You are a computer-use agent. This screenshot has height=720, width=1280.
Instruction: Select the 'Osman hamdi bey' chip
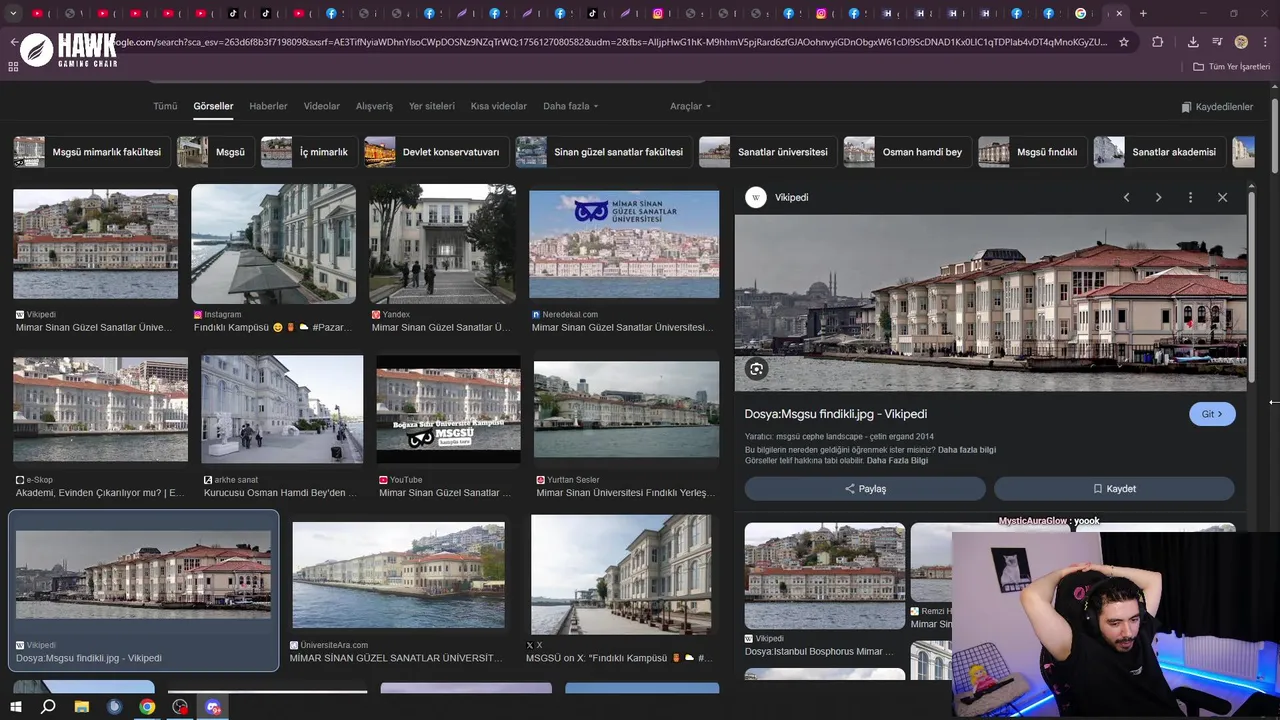(907, 152)
